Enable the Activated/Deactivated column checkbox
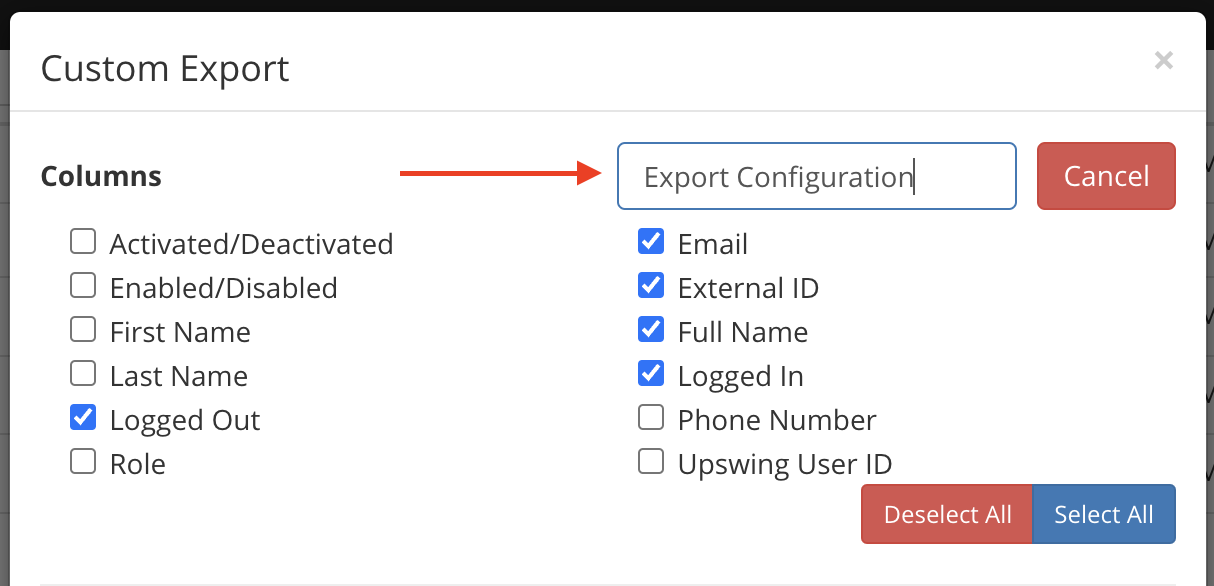The height and width of the screenshot is (586, 1214). coord(83,241)
